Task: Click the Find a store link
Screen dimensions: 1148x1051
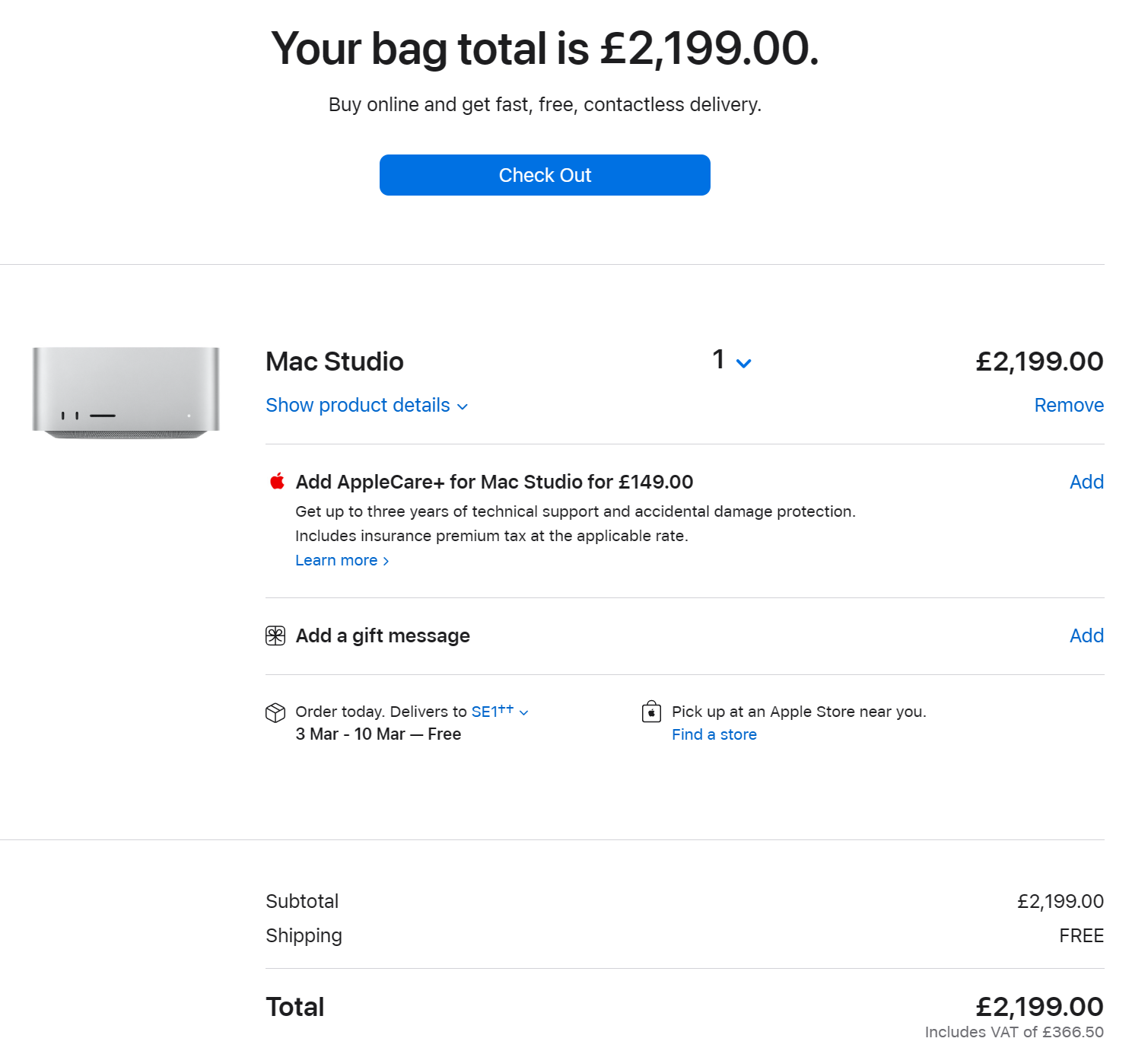Action: point(714,734)
